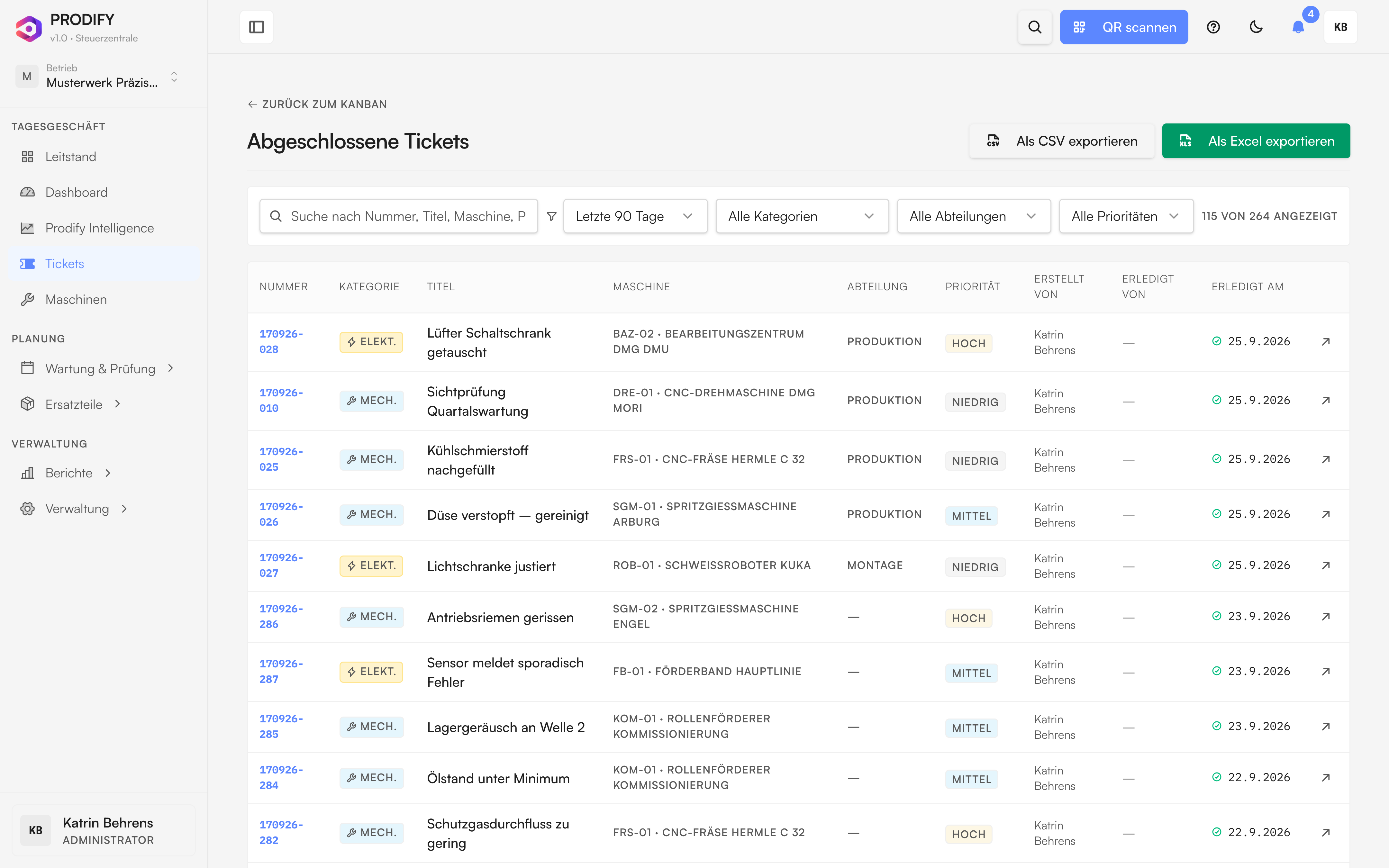
Task: Open Lagergeräusch an Welle 2 arrow icon
Action: 1326,726
